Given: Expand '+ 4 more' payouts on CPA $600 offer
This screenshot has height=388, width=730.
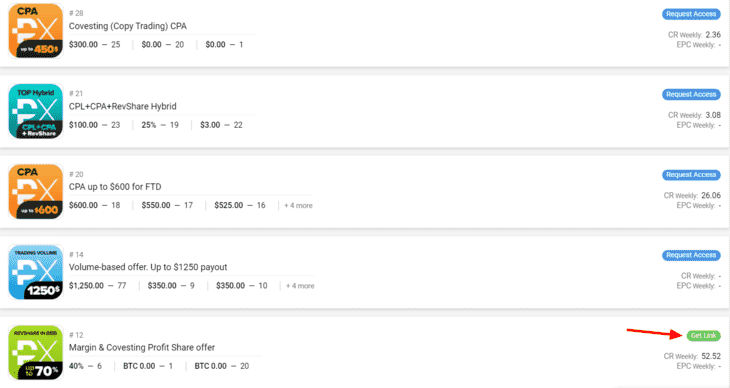Looking at the screenshot, I should click(x=298, y=205).
